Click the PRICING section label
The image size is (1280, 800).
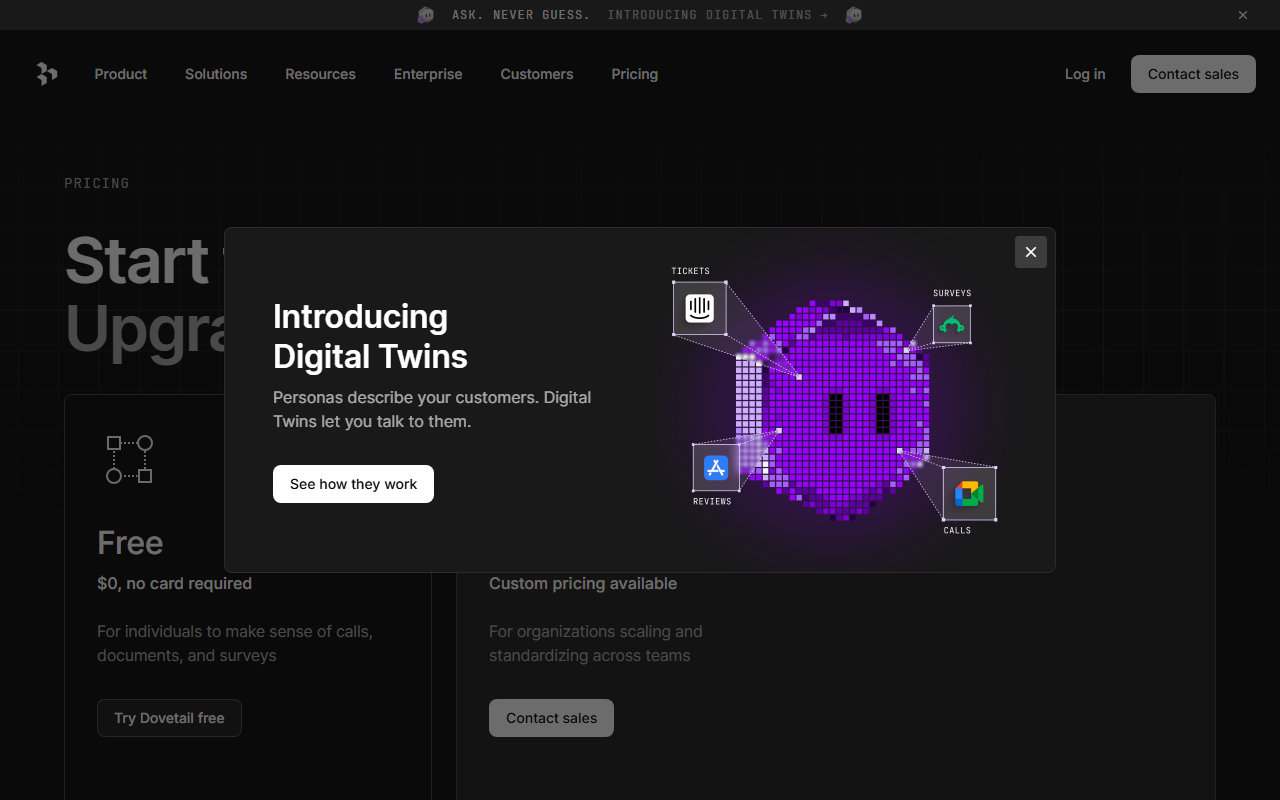click(97, 183)
